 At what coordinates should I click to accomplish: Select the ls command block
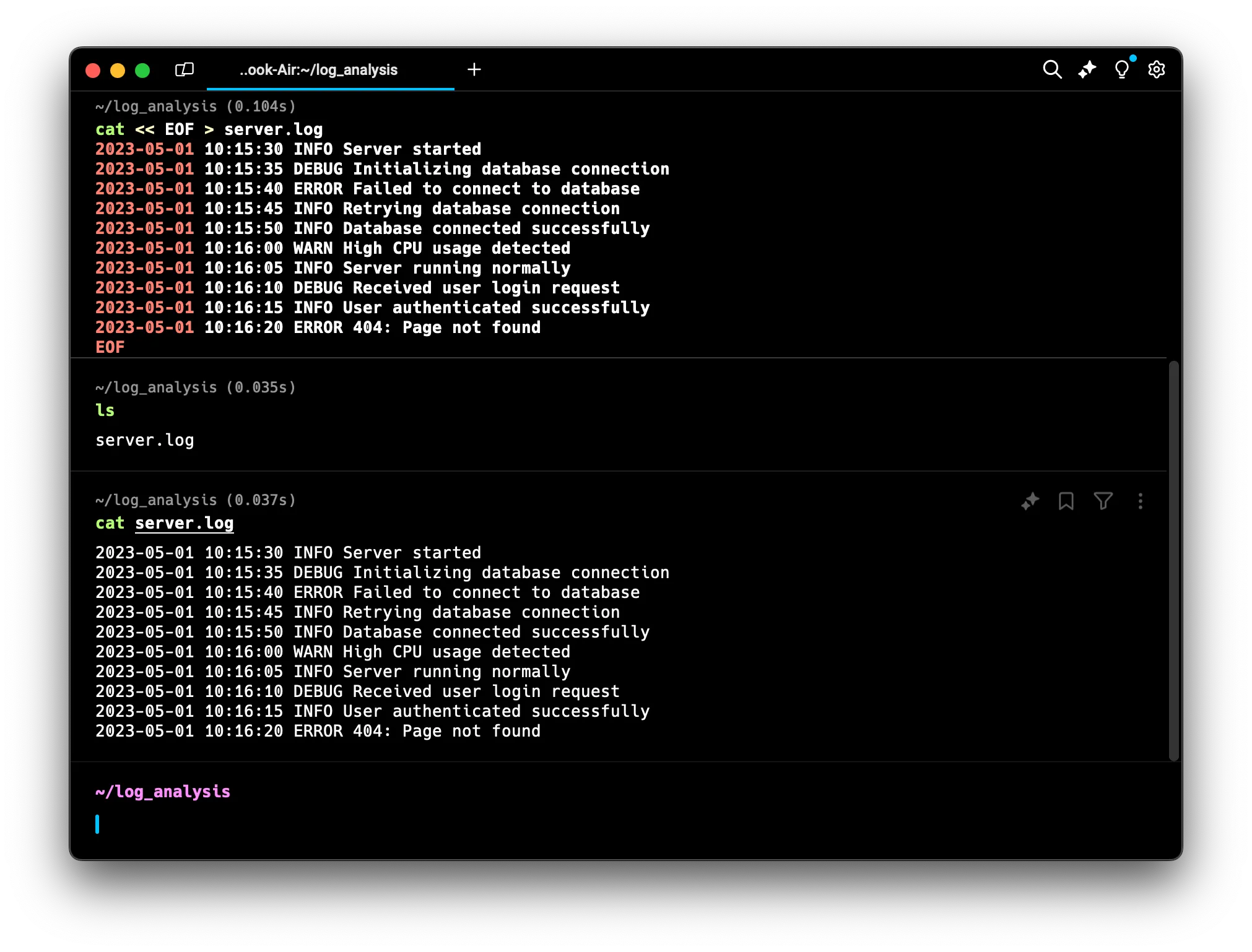pos(105,410)
